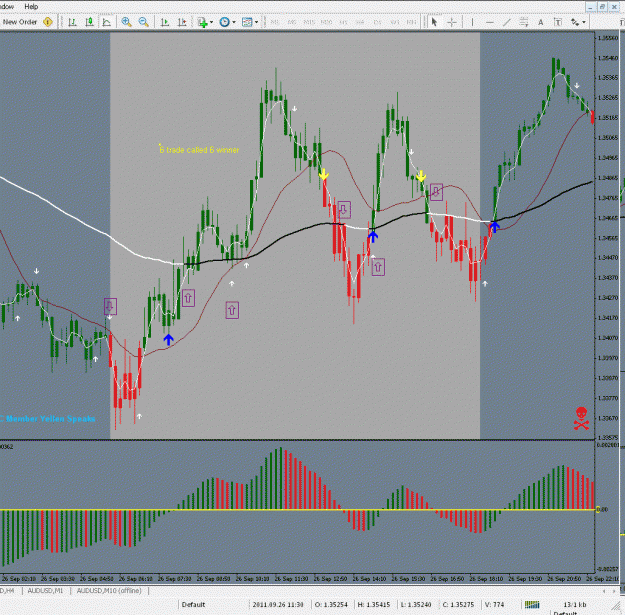Screen dimensions: 625x615
Task: Open the Help menu
Action: point(31,6)
